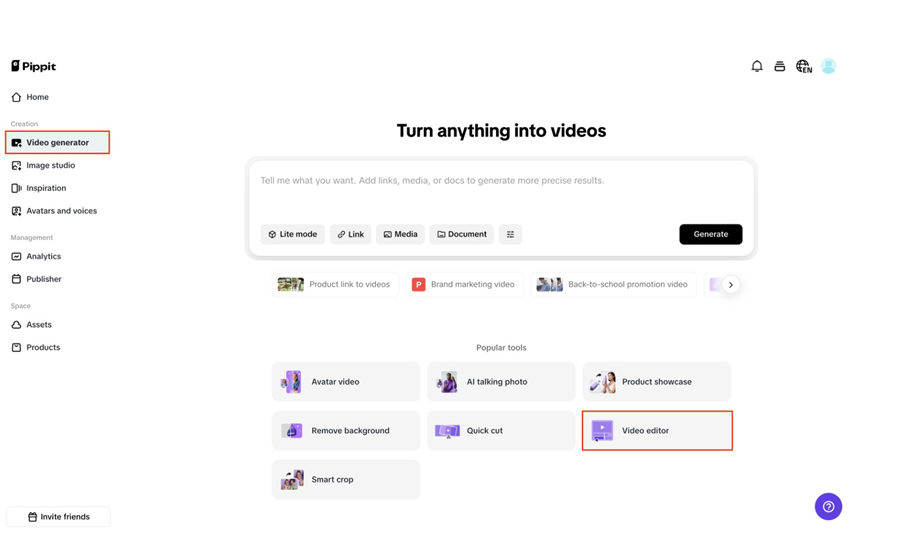Open the user profile avatar
The width and height of the screenshot is (904, 556).
coord(828,67)
